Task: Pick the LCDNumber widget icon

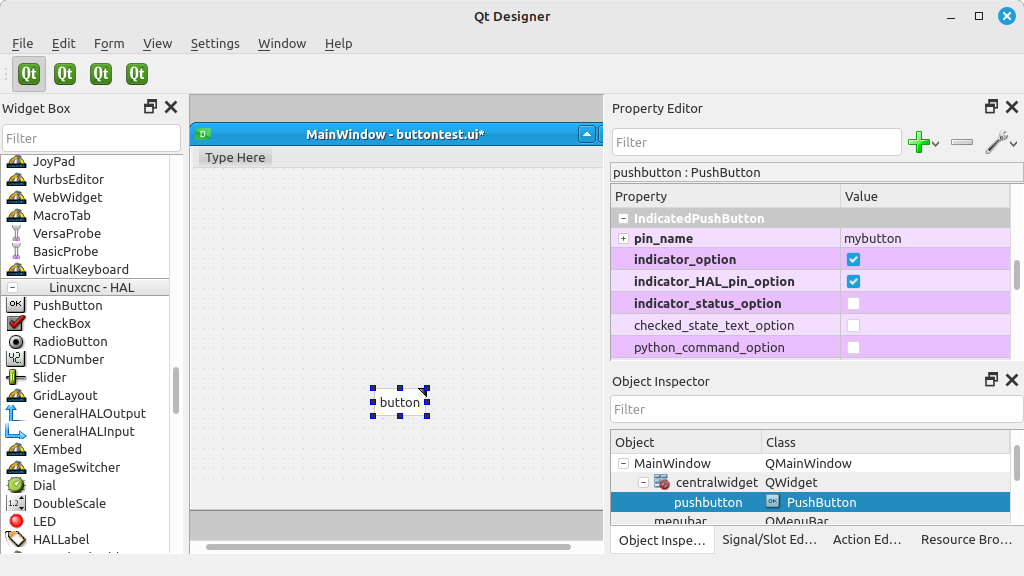Action: pos(16,359)
